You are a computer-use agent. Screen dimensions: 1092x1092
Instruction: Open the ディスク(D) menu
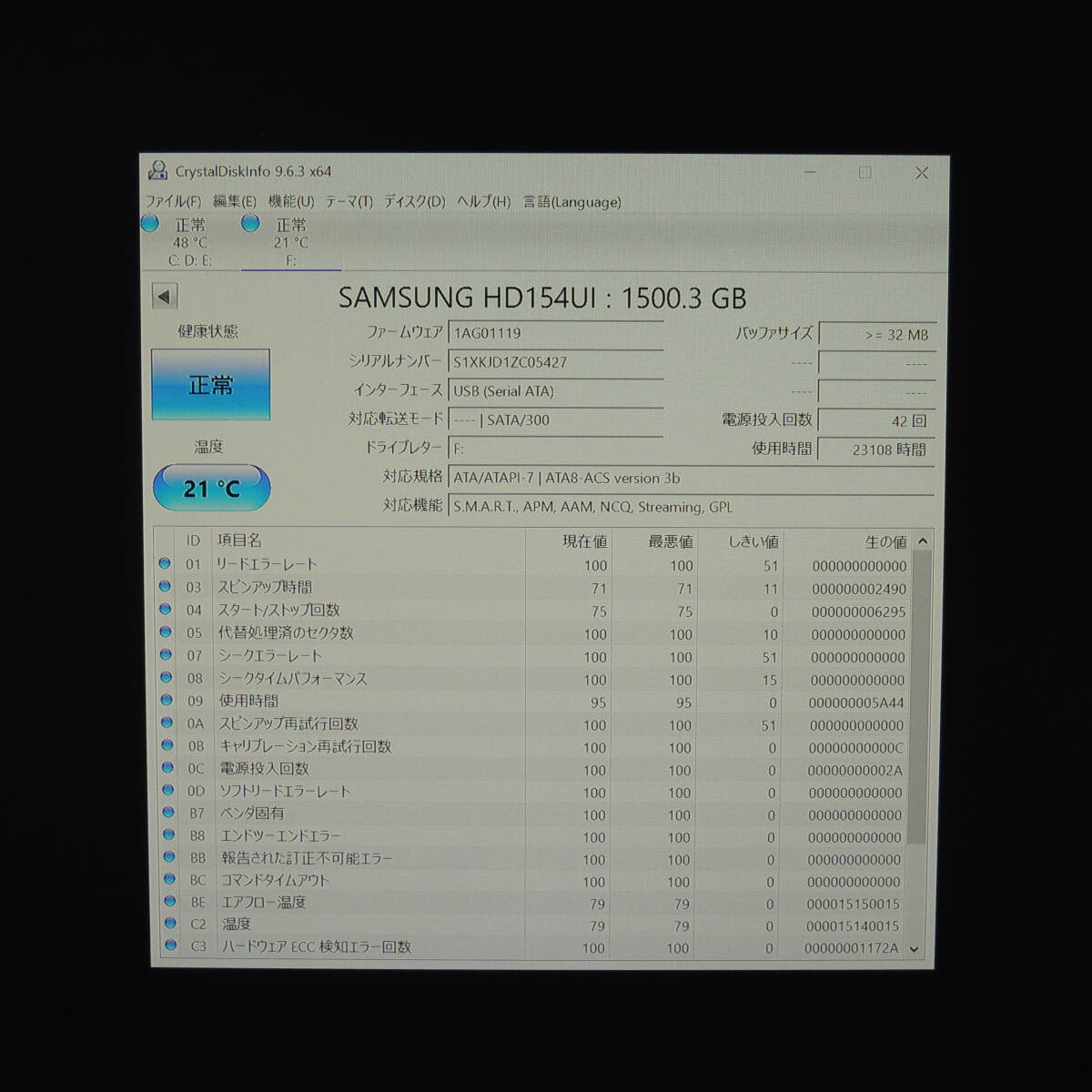[414, 202]
